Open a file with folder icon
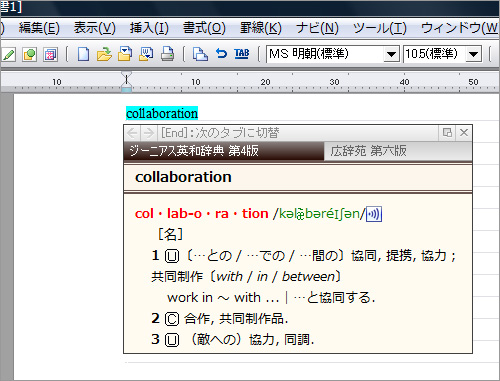500x381 pixels. click(x=104, y=54)
